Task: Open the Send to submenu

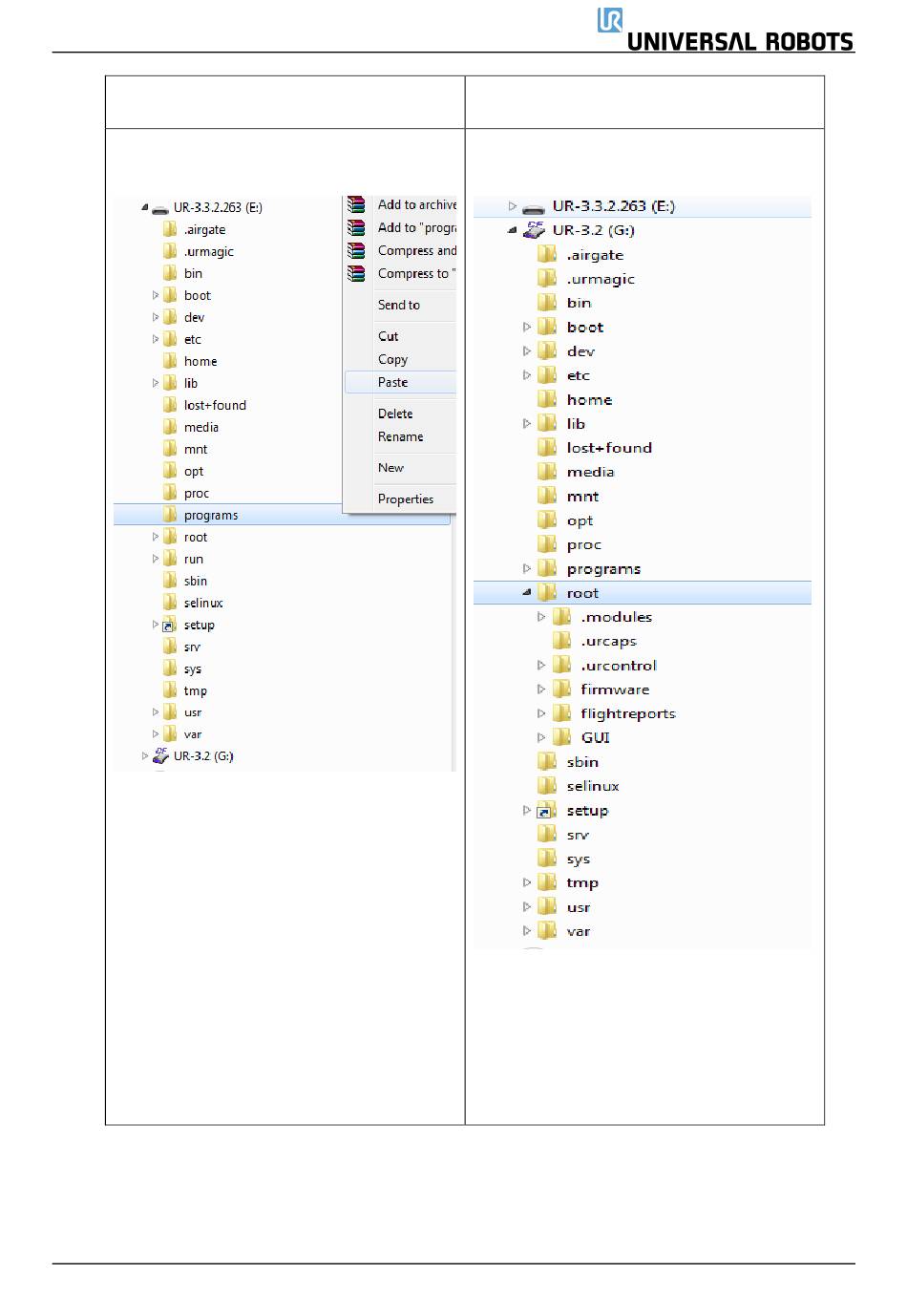Action: (x=401, y=305)
